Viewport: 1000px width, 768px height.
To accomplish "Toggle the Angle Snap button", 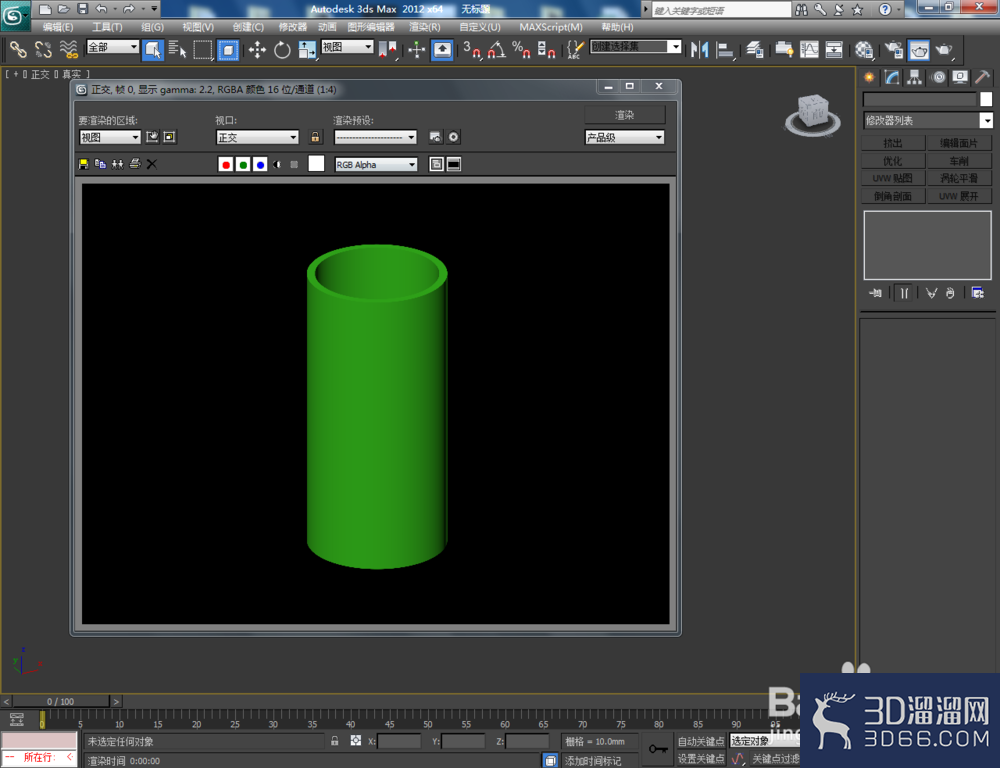I will coord(497,50).
